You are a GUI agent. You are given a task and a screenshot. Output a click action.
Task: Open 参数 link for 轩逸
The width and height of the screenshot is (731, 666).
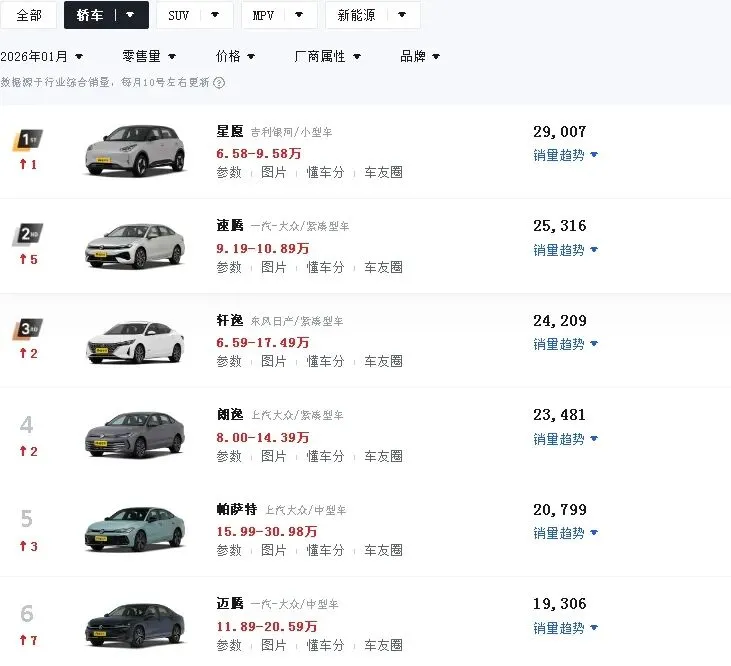pos(229,361)
